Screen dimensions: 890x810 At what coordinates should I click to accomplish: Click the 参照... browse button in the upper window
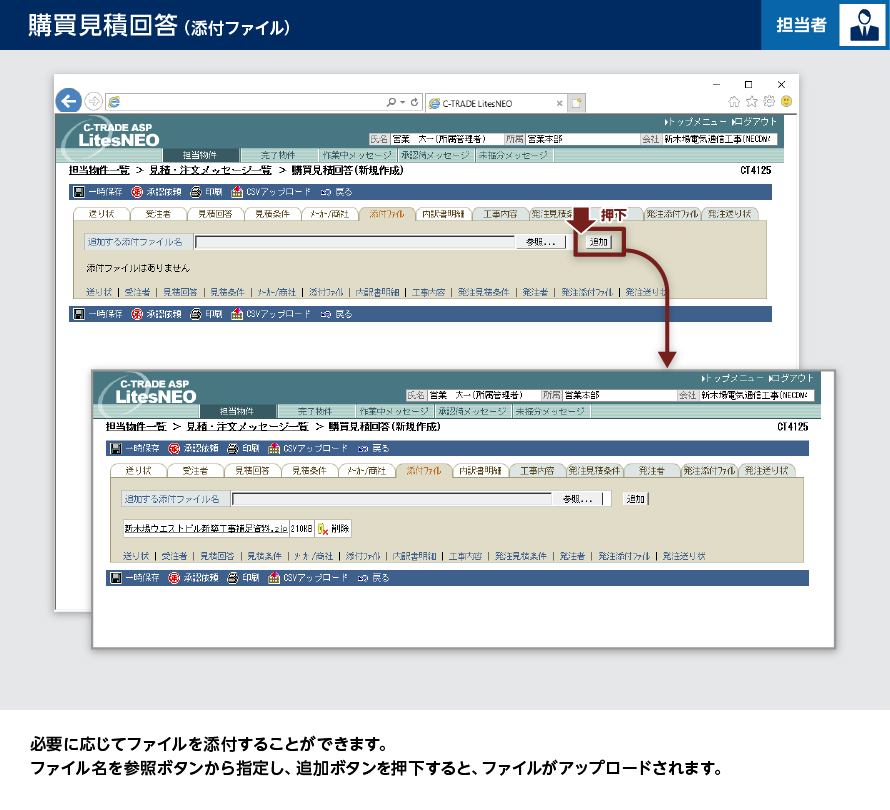pyautogui.click(x=541, y=242)
